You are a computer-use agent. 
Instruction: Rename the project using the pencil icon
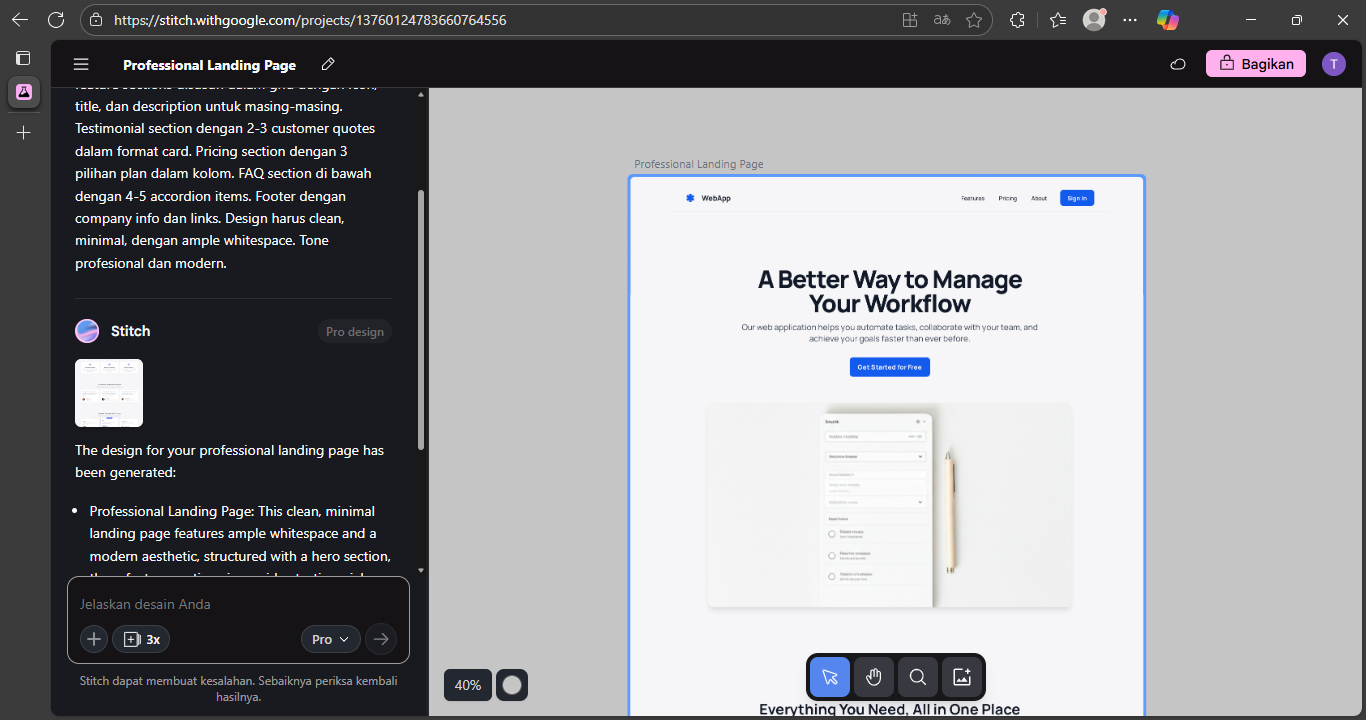click(x=327, y=63)
